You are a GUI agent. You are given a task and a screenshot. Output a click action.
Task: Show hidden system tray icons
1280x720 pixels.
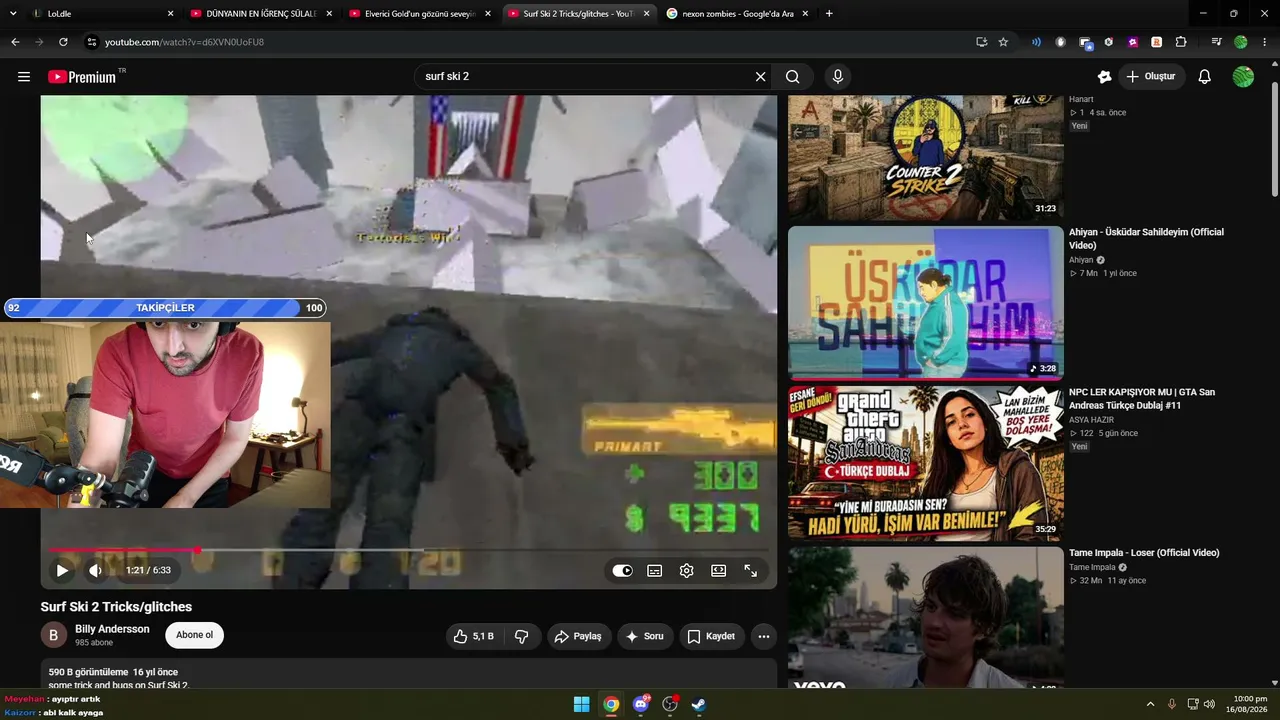pos(1150,705)
